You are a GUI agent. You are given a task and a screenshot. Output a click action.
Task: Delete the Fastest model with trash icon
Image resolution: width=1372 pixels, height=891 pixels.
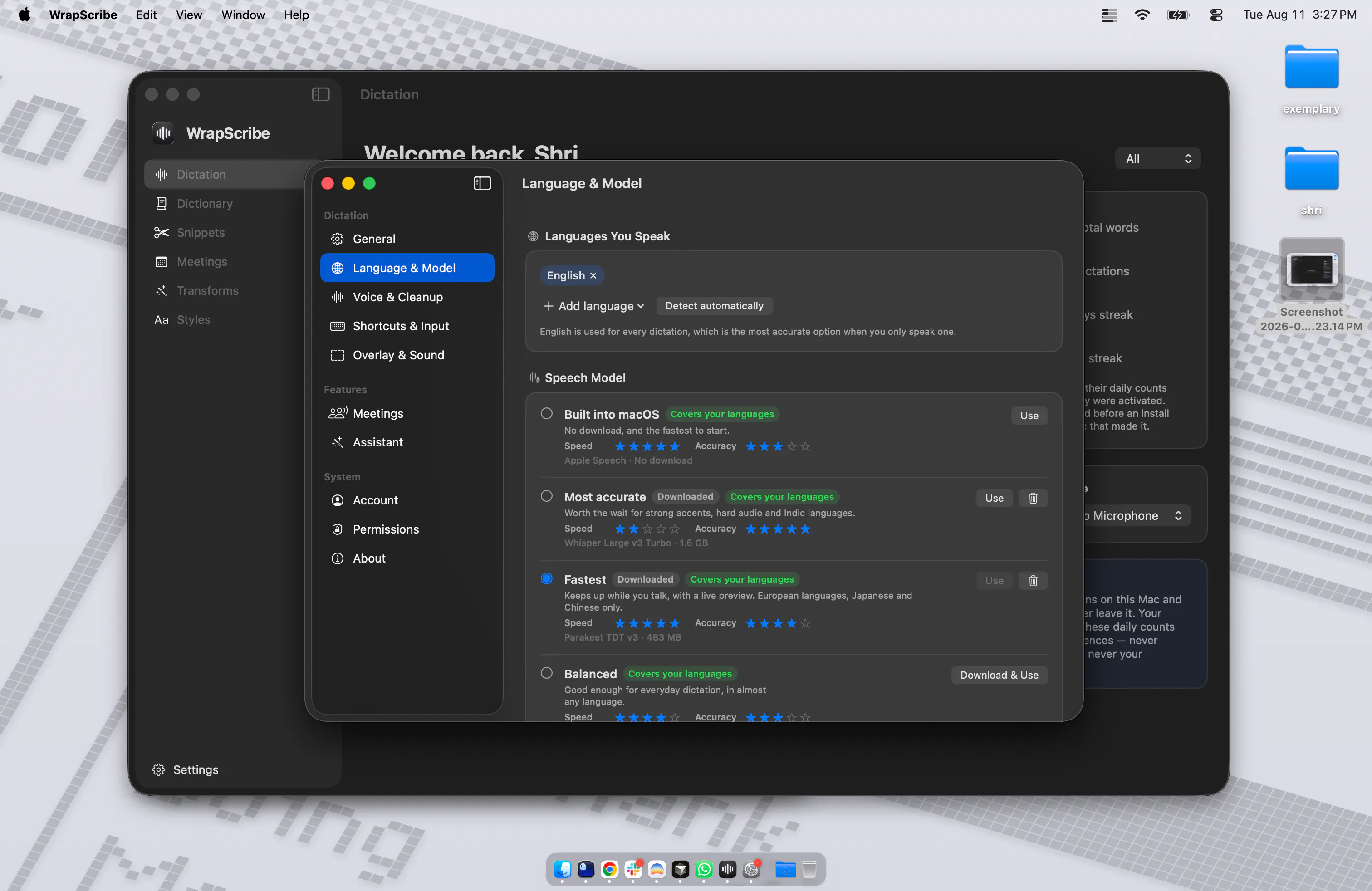1033,580
